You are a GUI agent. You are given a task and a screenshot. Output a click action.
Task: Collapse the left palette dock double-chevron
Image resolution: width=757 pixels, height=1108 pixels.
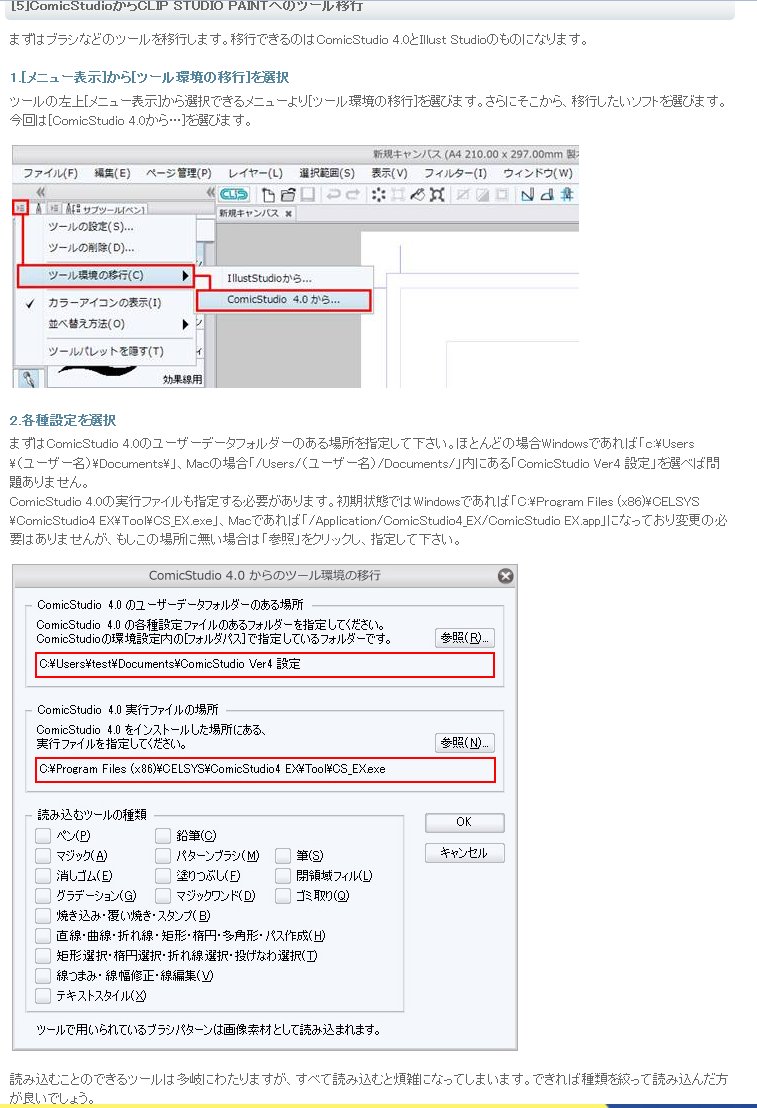[40, 192]
